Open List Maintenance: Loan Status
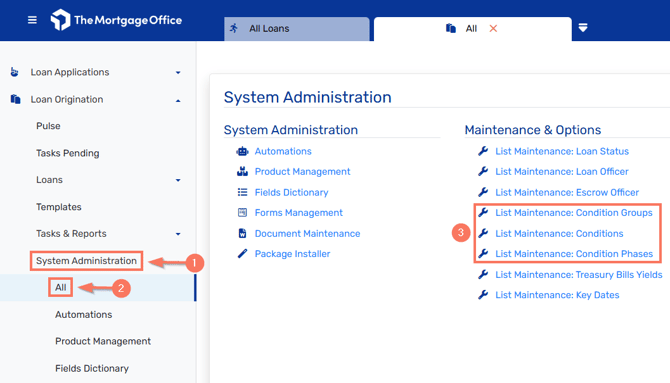670x383 pixels. point(562,151)
